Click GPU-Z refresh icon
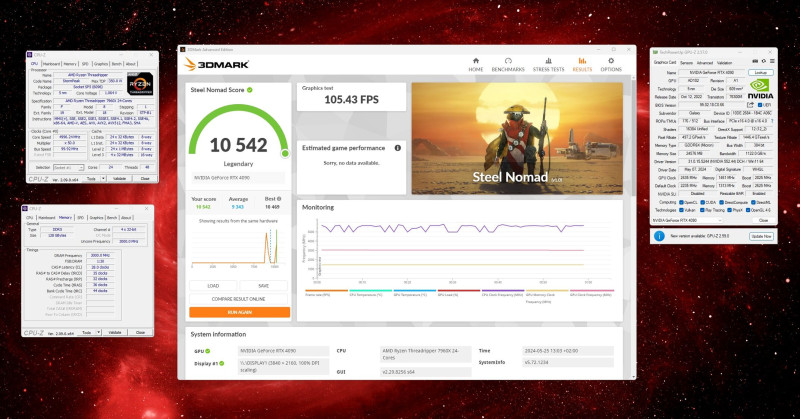 click(x=764, y=61)
